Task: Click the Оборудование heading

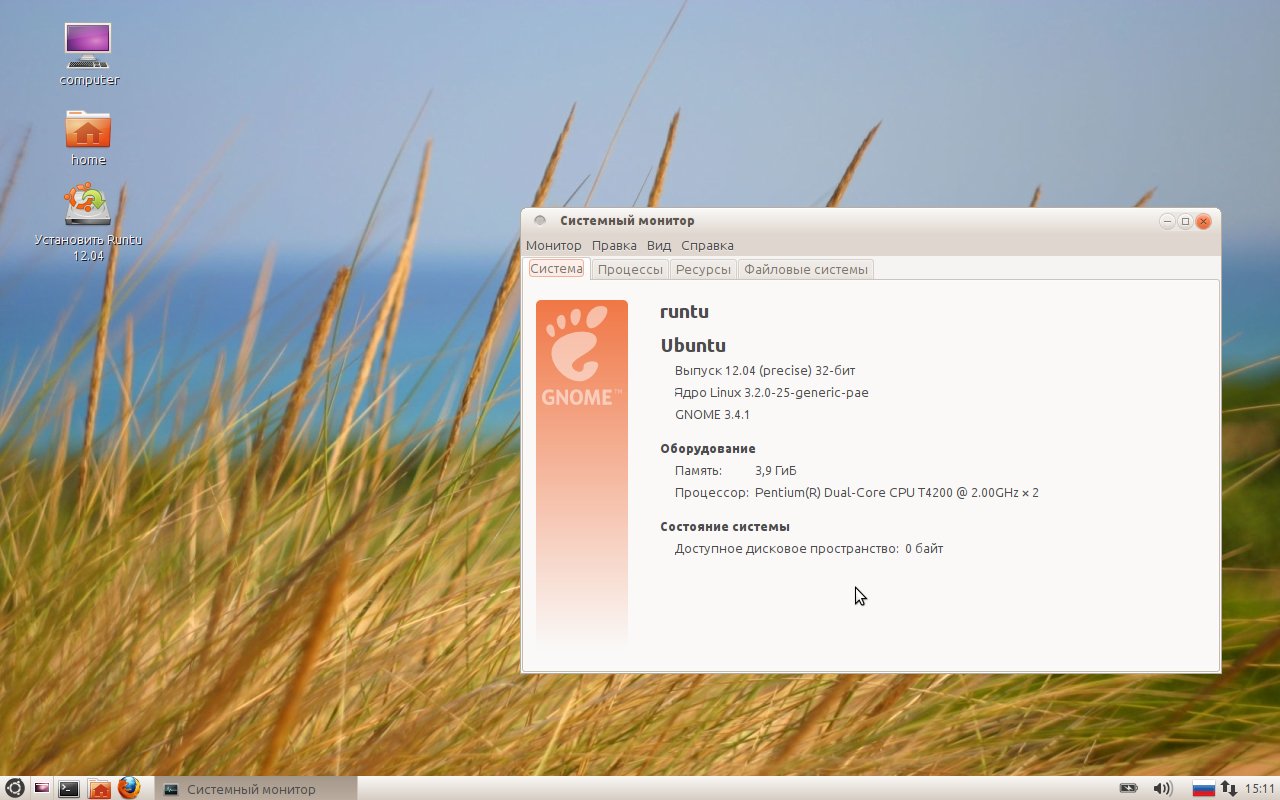Action: [x=708, y=449]
